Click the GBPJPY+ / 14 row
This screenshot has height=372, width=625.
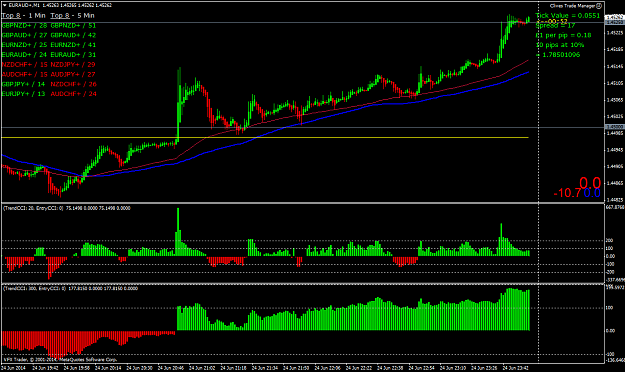coord(24,84)
